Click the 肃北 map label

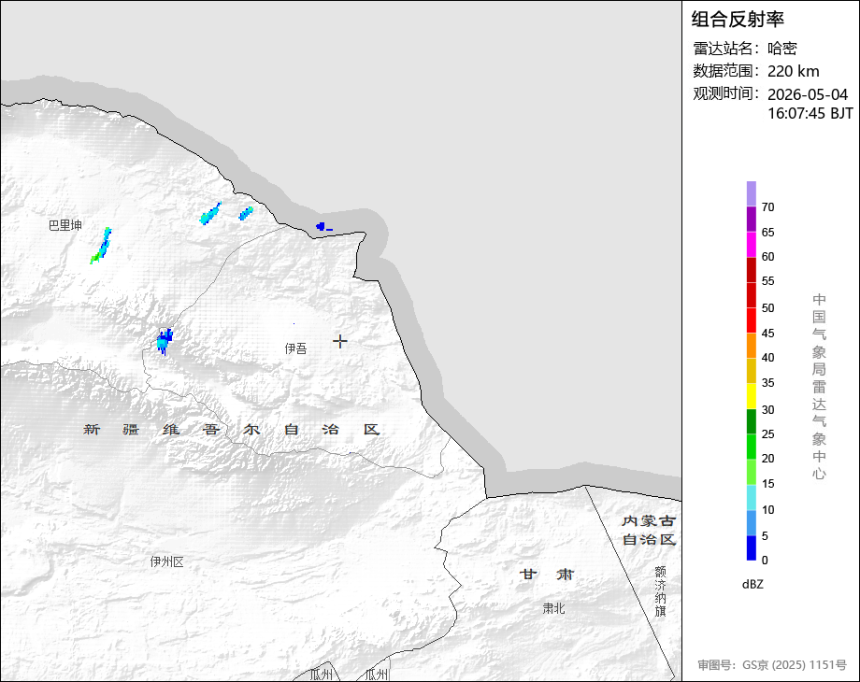click(553, 608)
